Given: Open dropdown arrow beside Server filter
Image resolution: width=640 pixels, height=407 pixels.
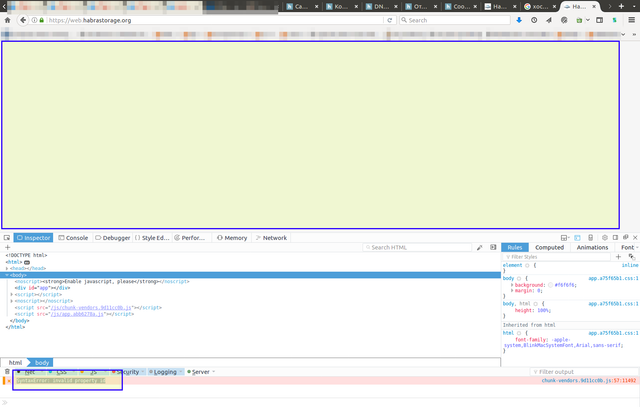Looking at the screenshot, I should click(213, 372).
